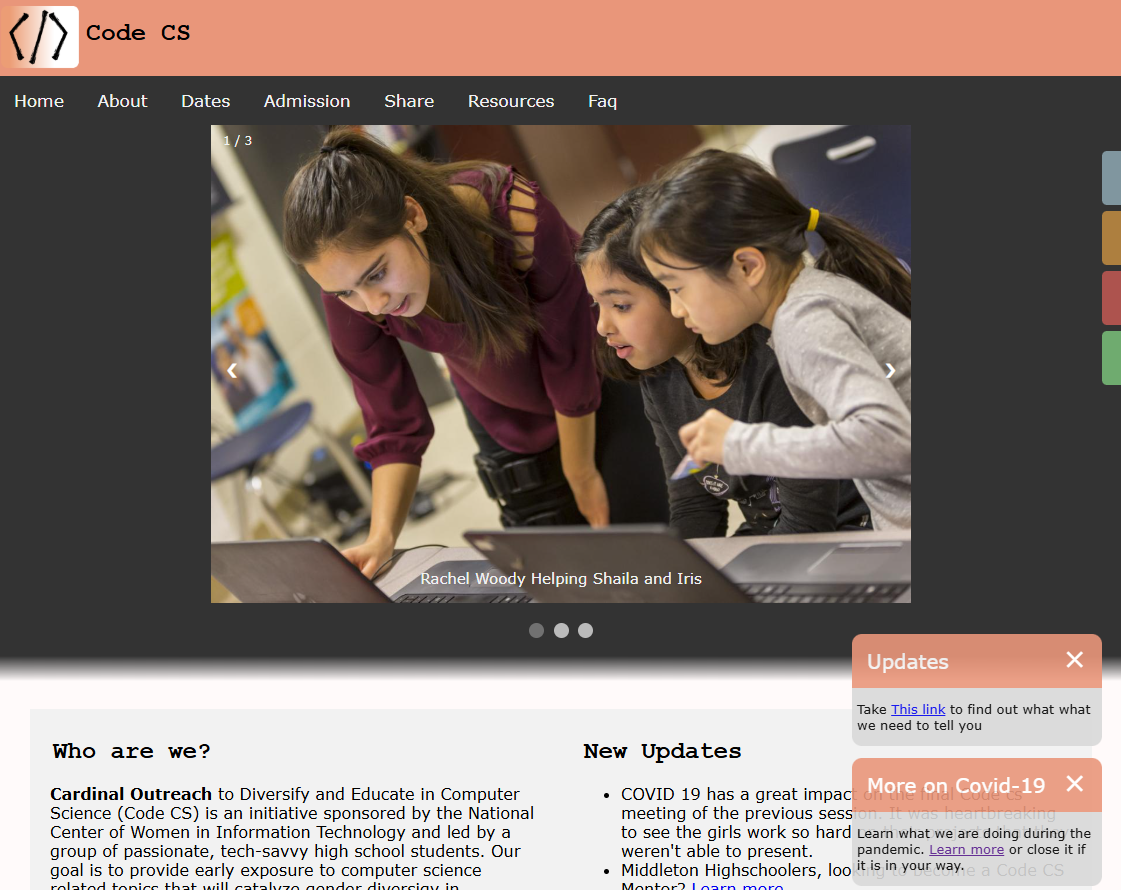
Task: Open the red sidebar tab
Action: [1113, 298]
